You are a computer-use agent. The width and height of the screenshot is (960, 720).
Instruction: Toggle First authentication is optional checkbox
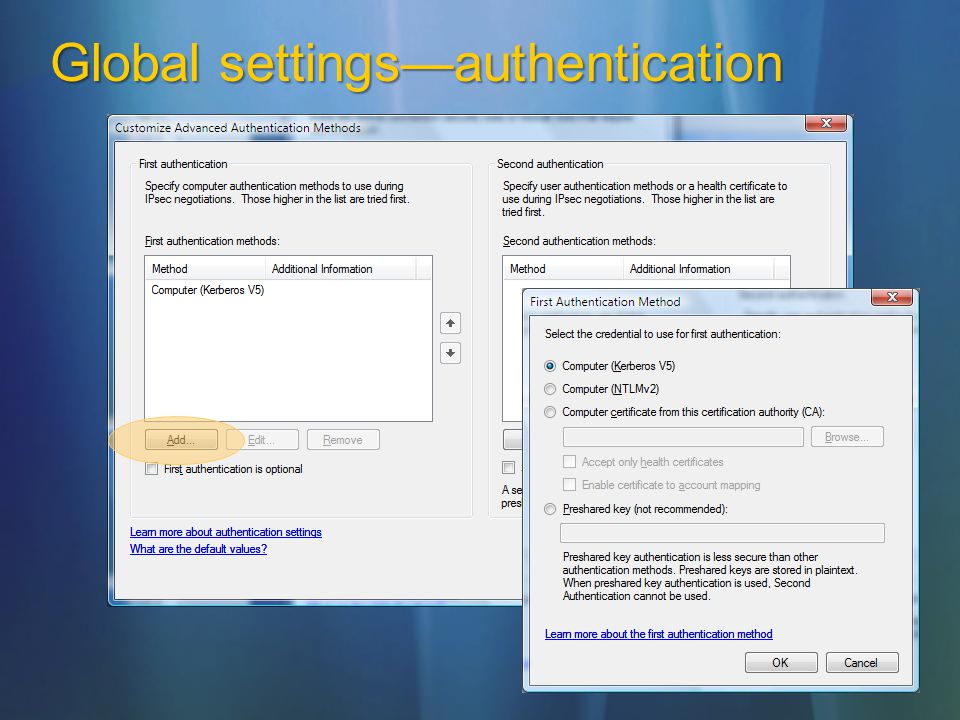pyautogui.click(x=151, y=469)
